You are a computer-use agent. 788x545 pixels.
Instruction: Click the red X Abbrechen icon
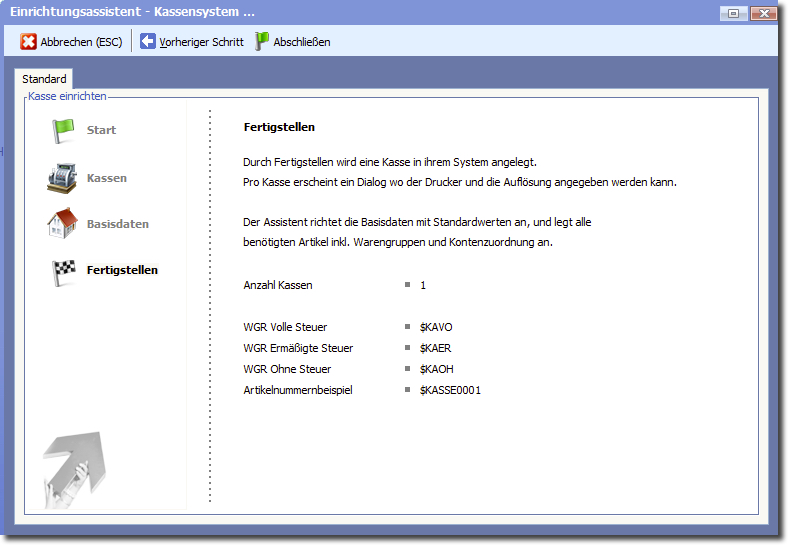click(29, 42)
